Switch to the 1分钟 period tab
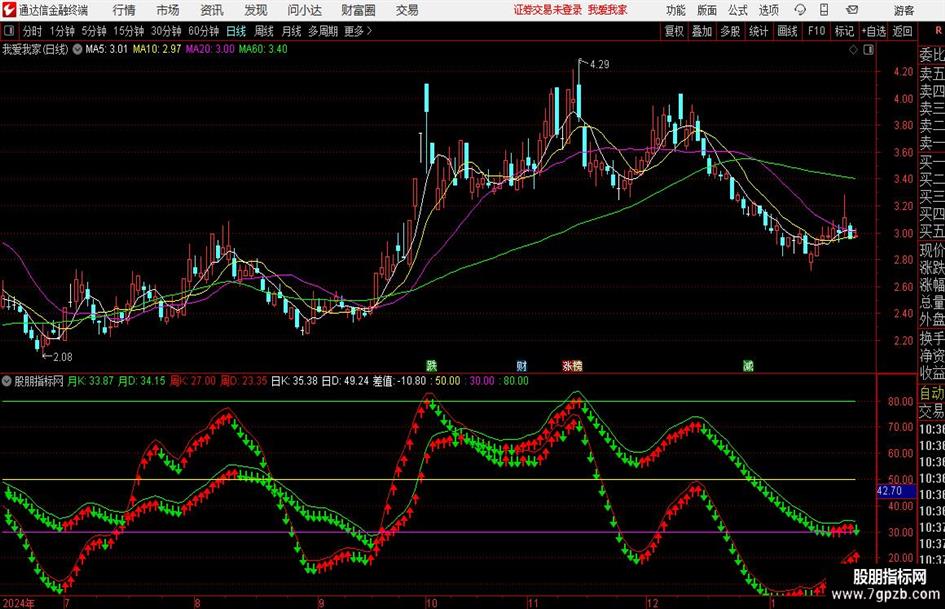Viewport: 945px width, 609px height. [61, 31]
